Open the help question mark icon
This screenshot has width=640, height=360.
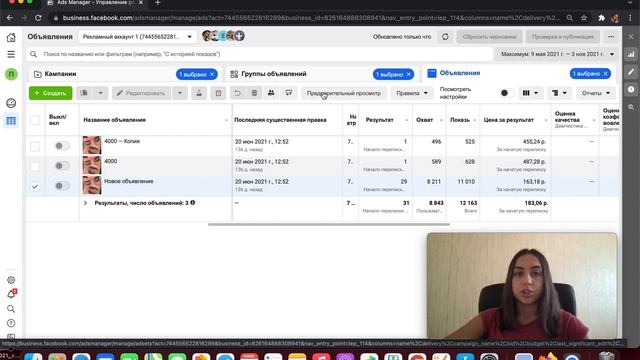point(11,323)
